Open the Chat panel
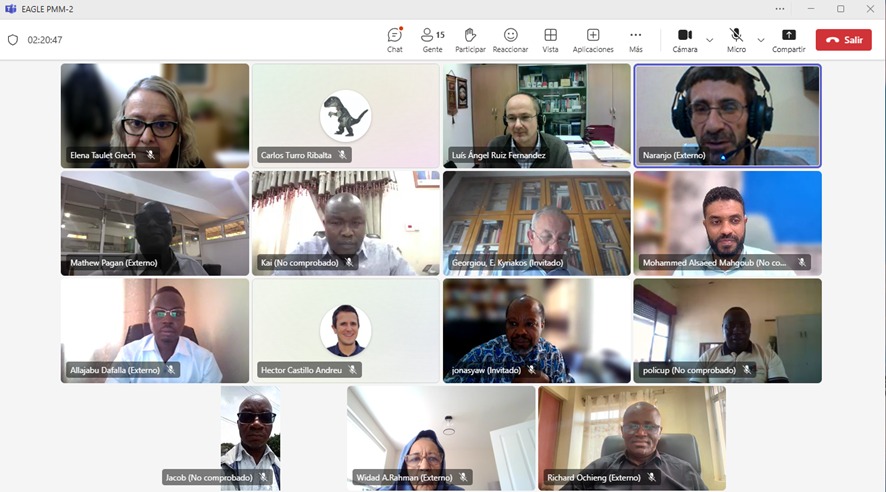The width and height of the screenshot is (886, 492). coord(395,39)
